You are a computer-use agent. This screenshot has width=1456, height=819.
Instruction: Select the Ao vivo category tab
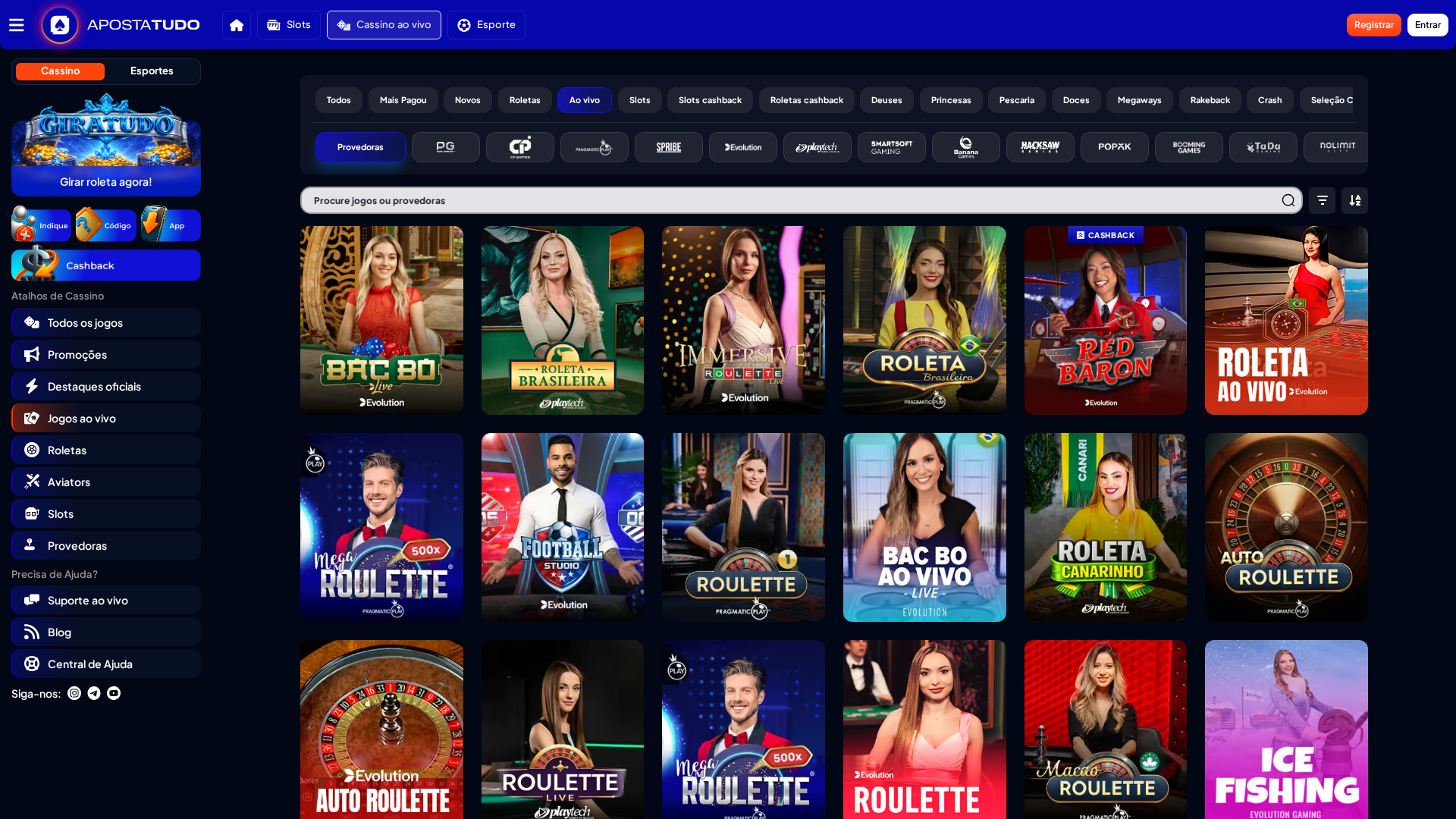coord(585,100)
